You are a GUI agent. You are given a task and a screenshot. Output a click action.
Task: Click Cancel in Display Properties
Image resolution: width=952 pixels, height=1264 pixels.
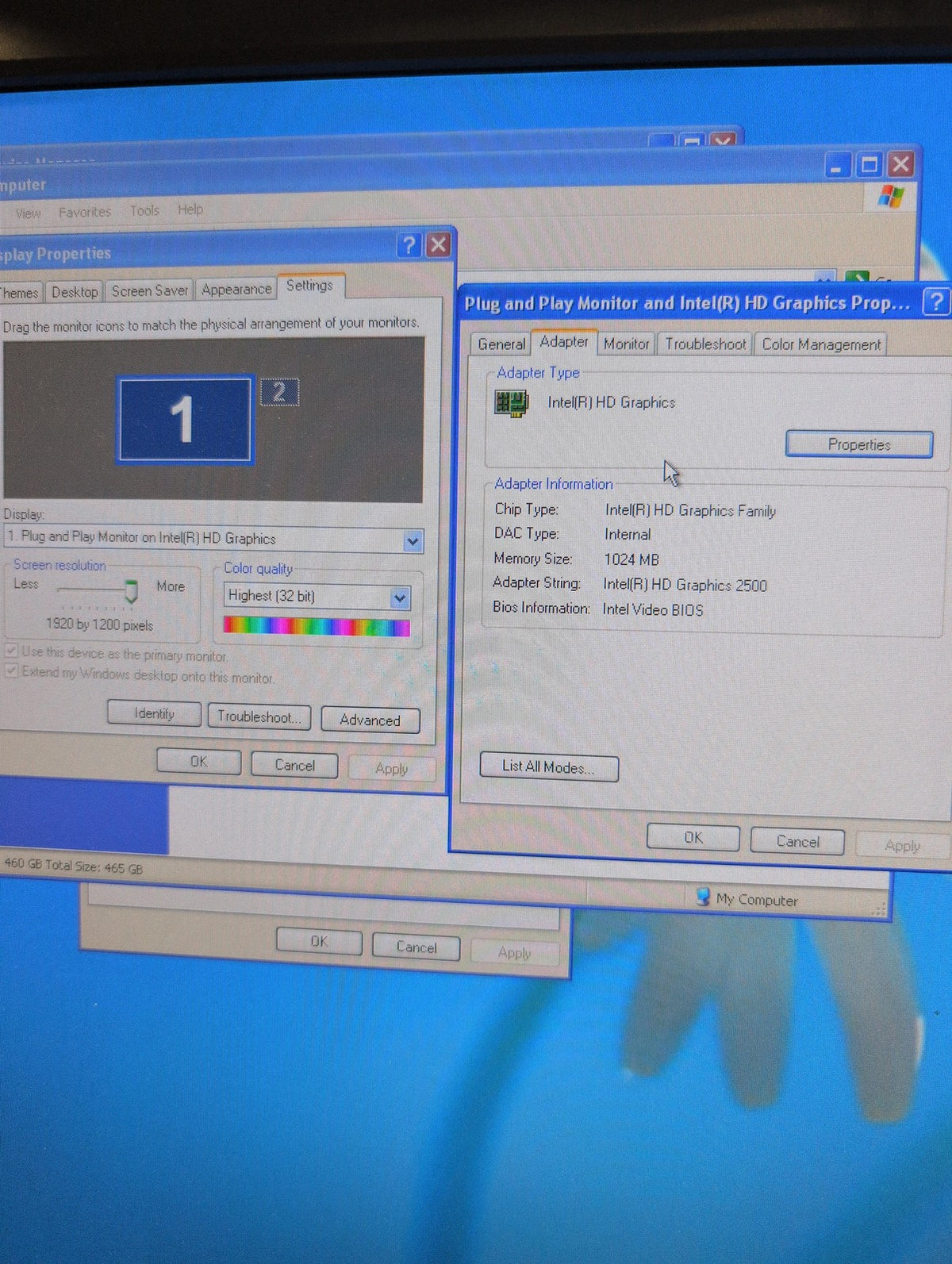tap(294, 765)
